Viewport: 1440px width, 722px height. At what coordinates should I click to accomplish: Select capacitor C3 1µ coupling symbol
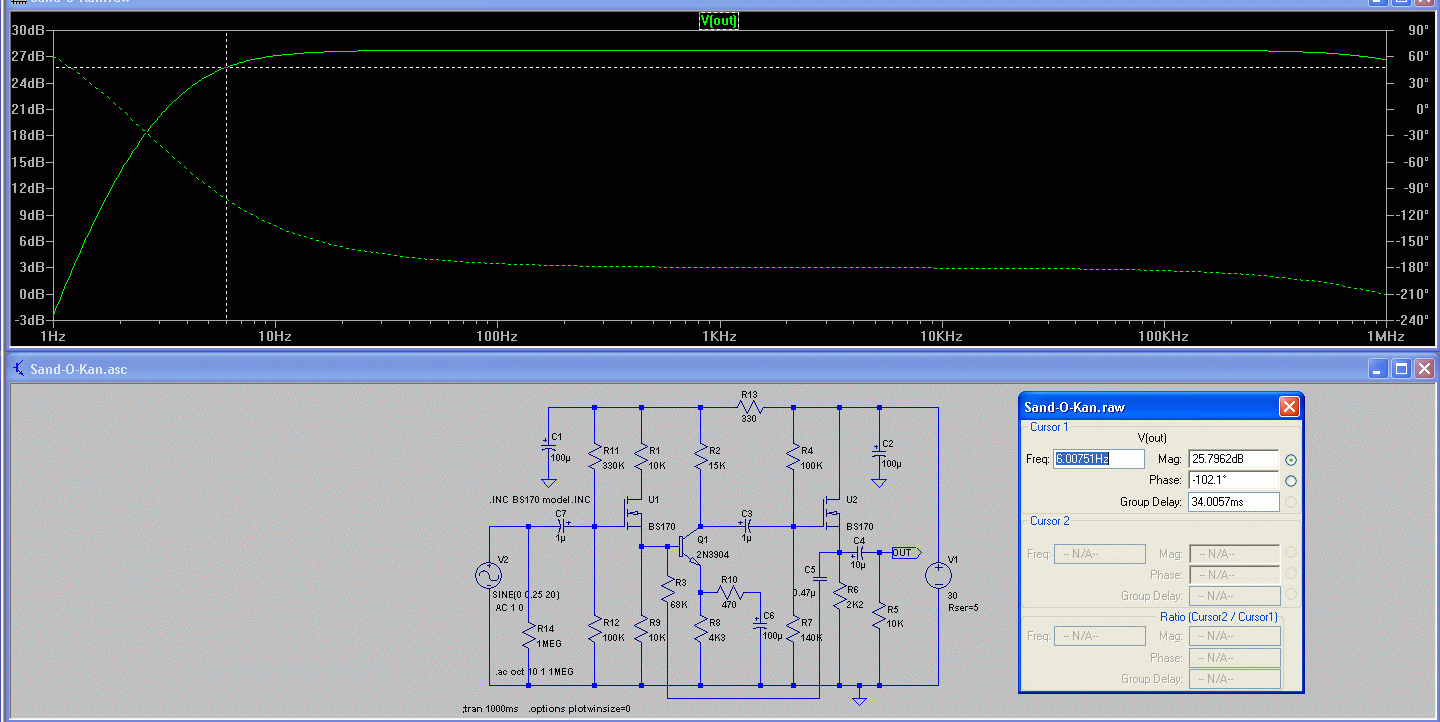(x=746, y=526)
